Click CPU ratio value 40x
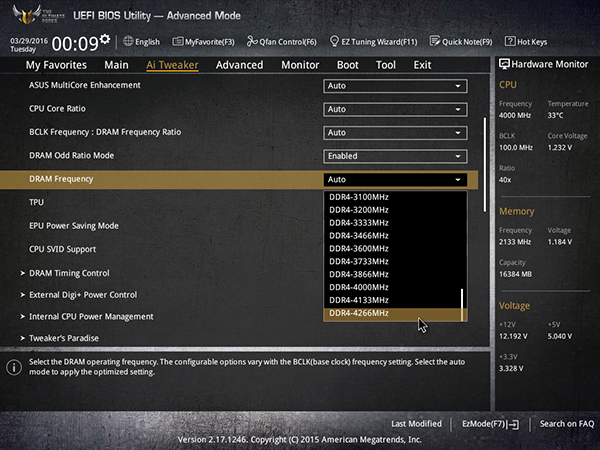600x450 pixels. (x=505, y=180)
